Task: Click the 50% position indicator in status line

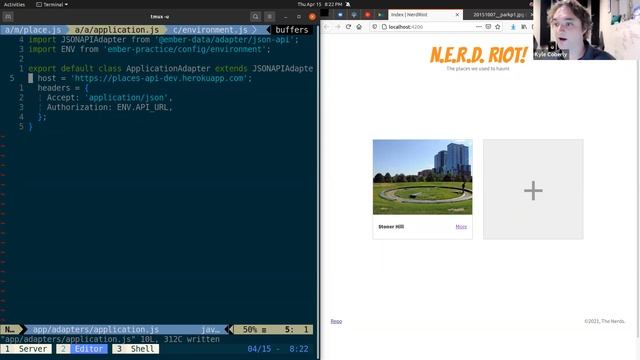Action: pos(250,329)
